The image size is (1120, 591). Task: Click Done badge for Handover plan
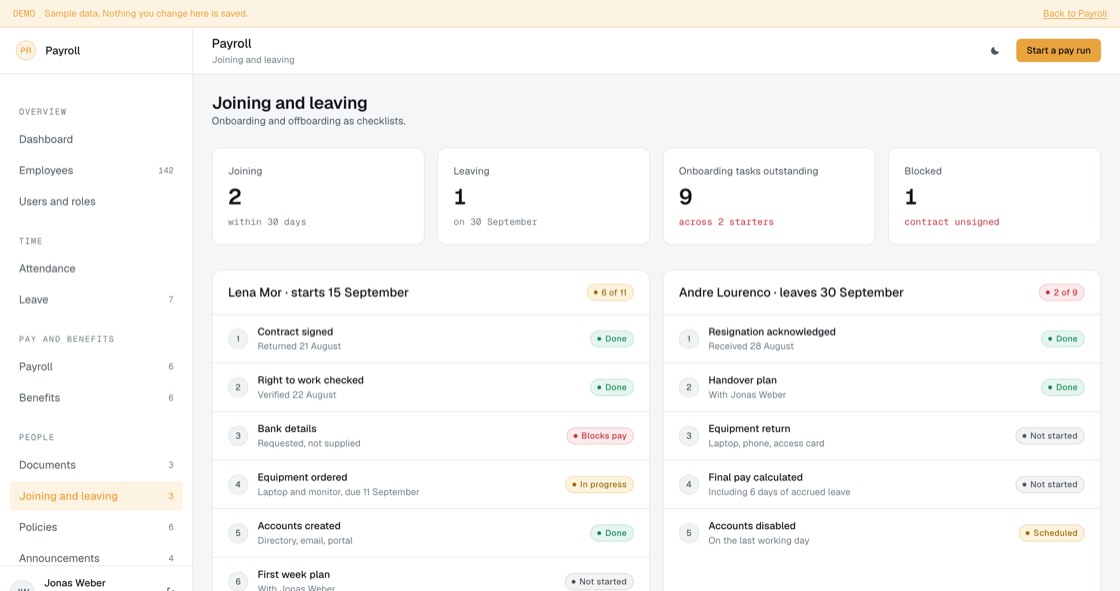(1063, 387)
